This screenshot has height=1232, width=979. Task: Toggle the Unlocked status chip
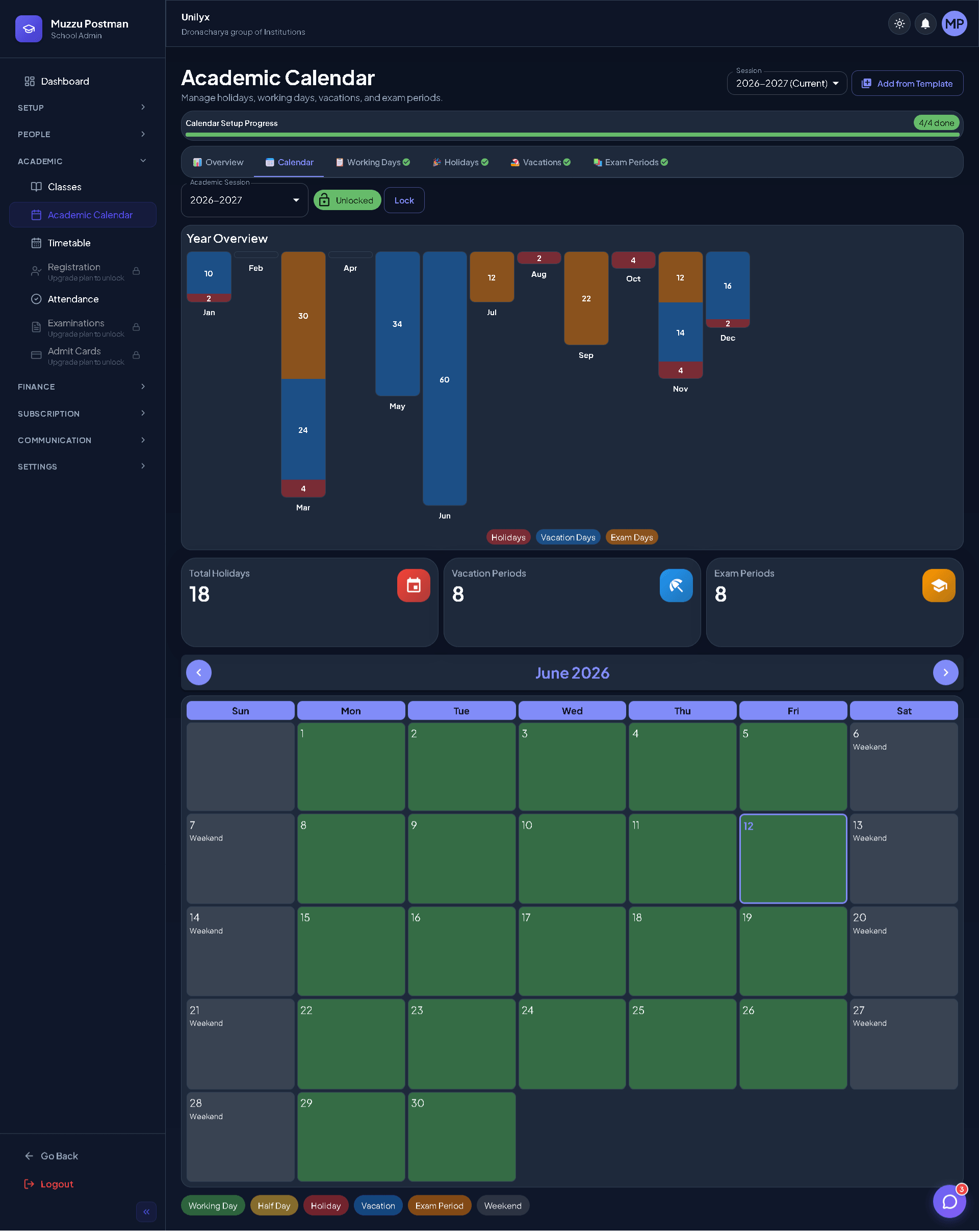[347, 200]
